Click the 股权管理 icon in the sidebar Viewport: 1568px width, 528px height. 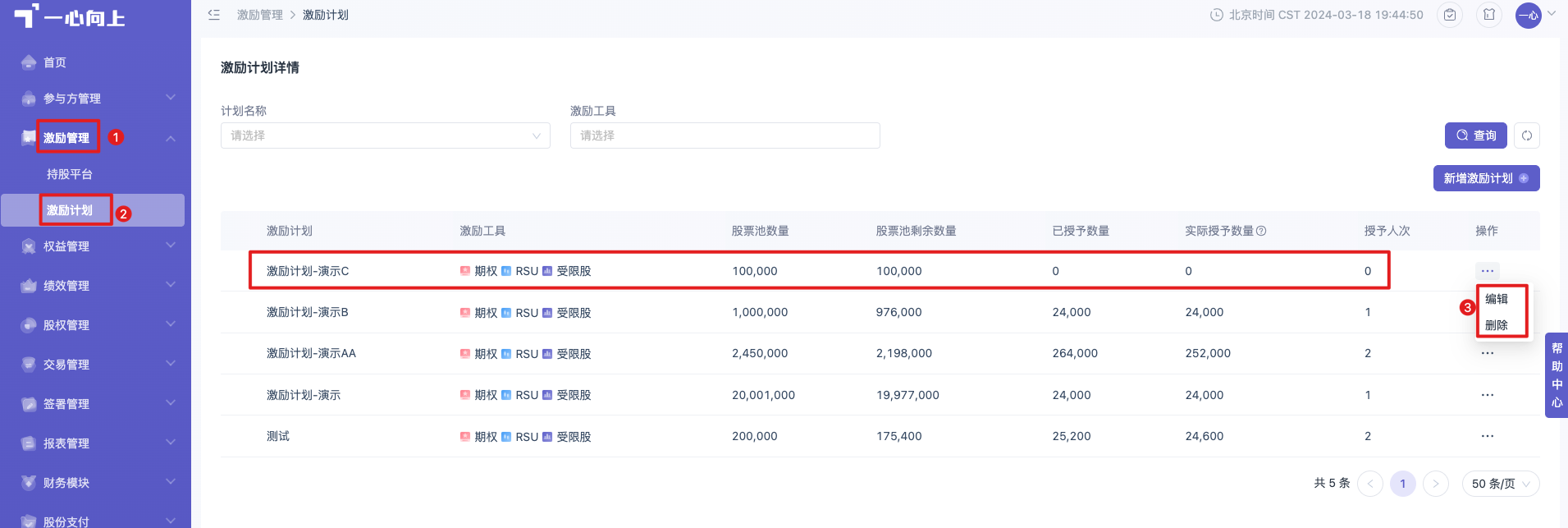click(x=29, y=325)
